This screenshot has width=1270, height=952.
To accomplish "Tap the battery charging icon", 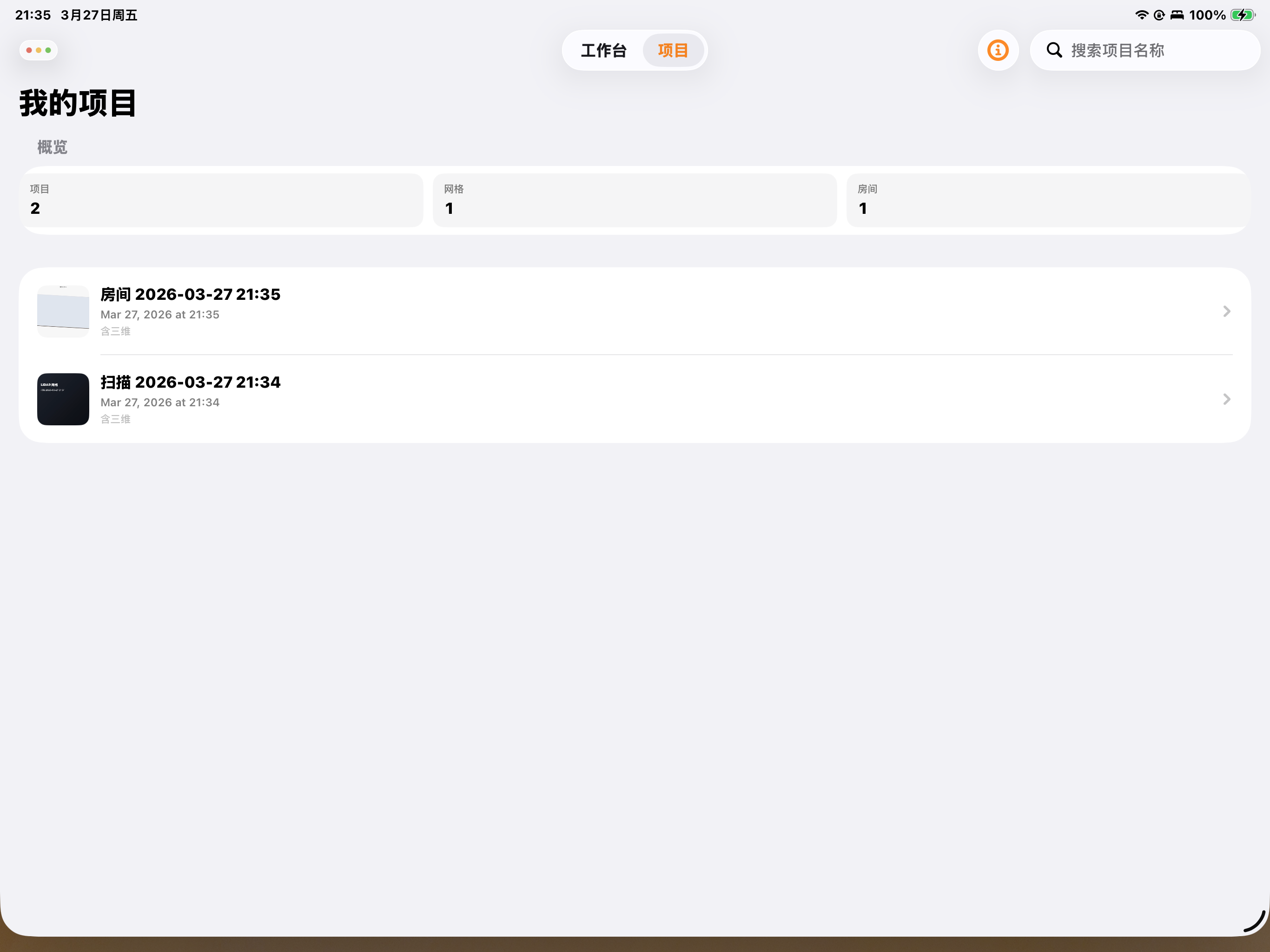I will [1243, 15].
